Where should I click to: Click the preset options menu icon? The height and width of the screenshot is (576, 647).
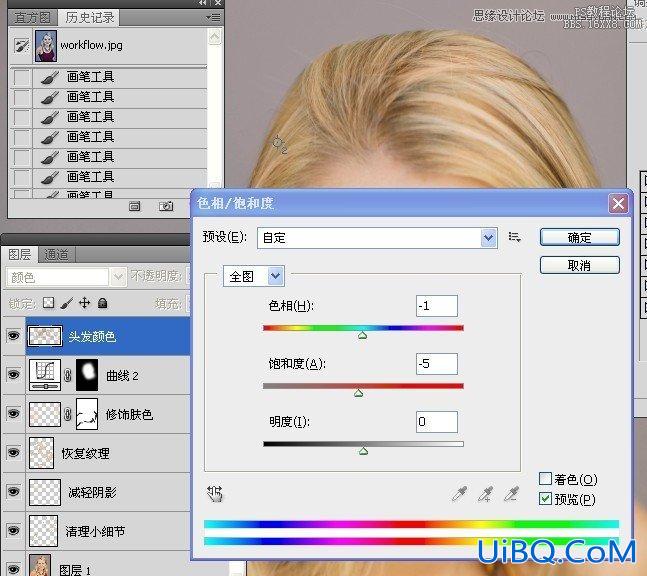pyautogui.click(x=514, y=237)
